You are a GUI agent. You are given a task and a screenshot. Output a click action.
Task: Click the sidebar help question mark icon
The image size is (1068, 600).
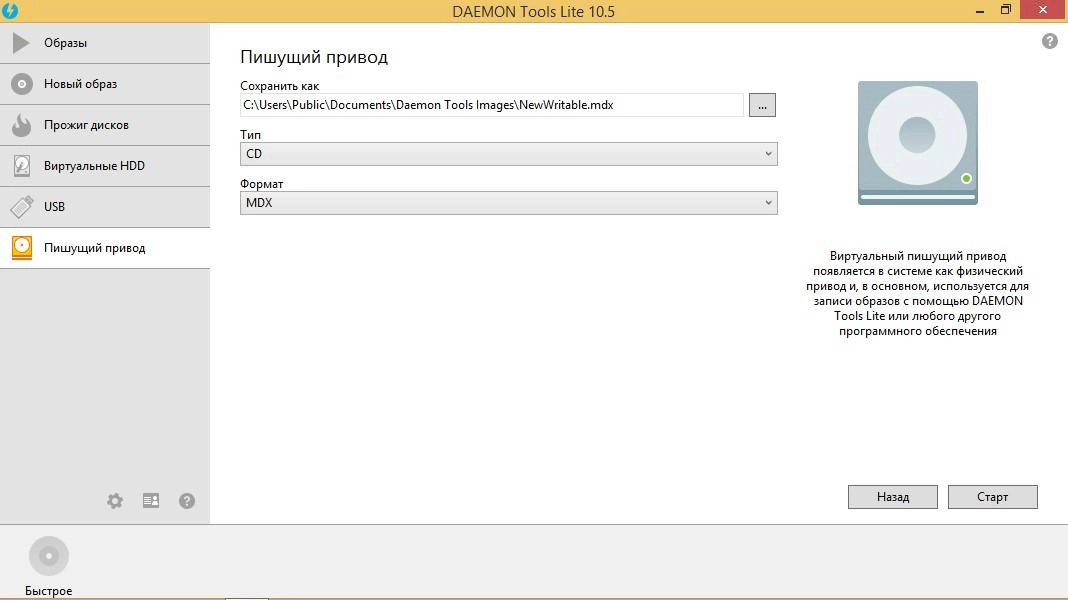187,501
